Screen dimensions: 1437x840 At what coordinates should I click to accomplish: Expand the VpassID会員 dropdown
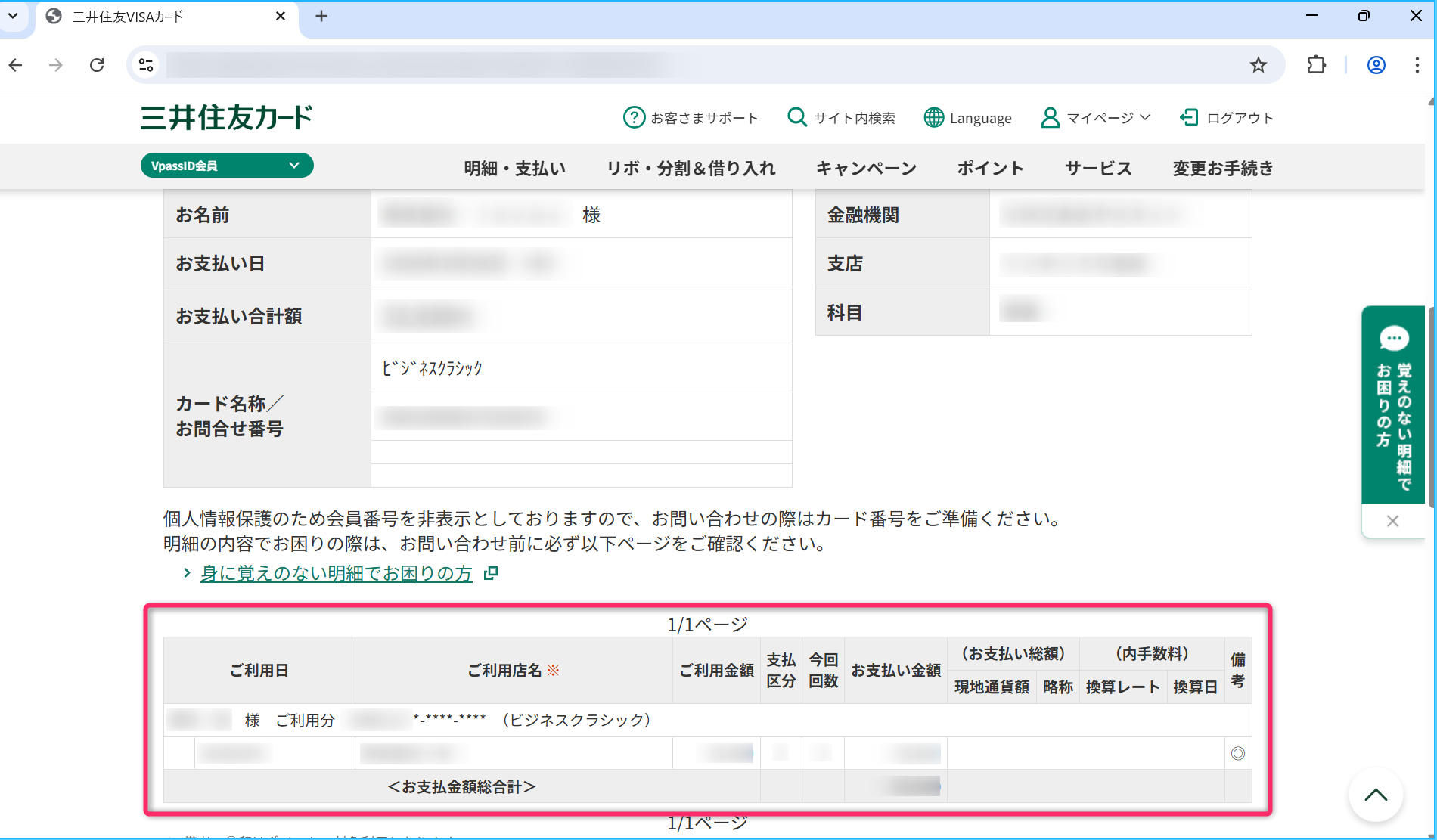[x=227, y=166]
